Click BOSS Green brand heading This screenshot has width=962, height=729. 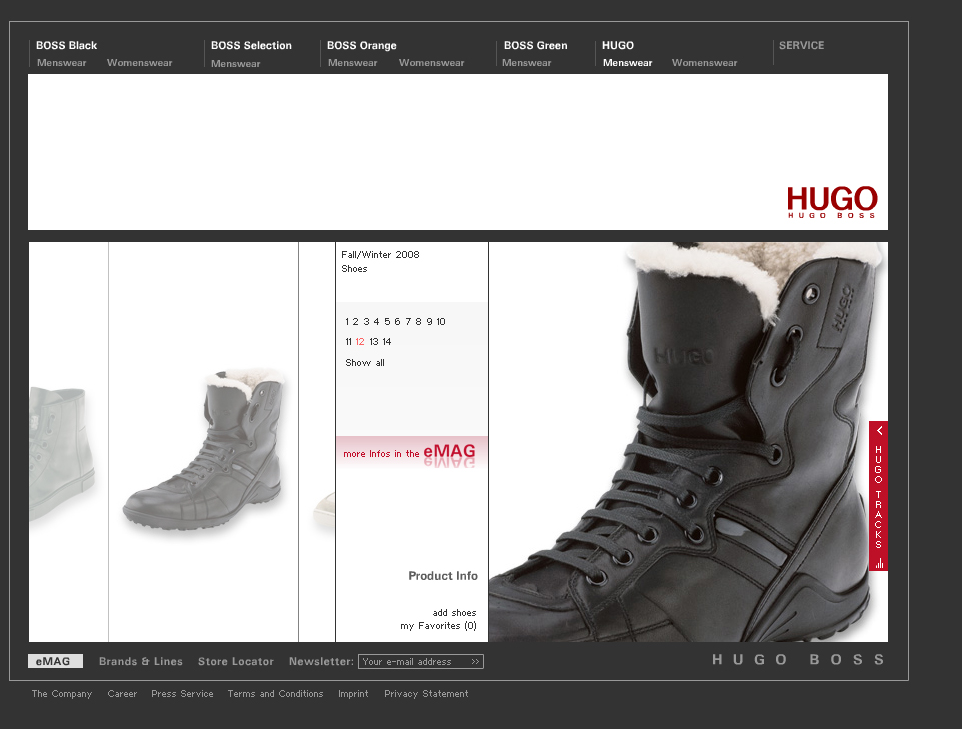(x=535, y=45)
